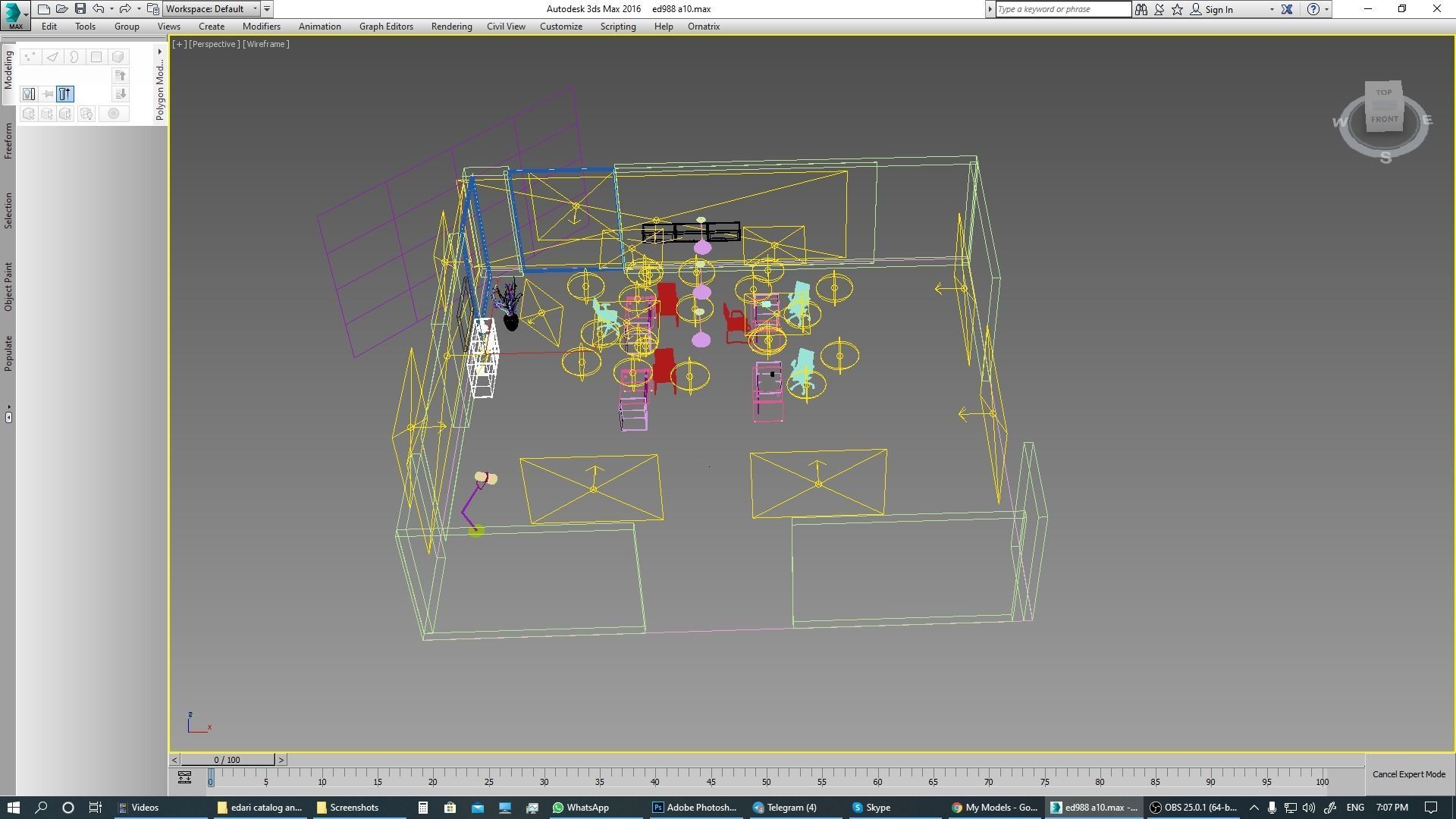Click the Project Folder icon
The height and width of the screenshot is (819, 1456).
153,9
